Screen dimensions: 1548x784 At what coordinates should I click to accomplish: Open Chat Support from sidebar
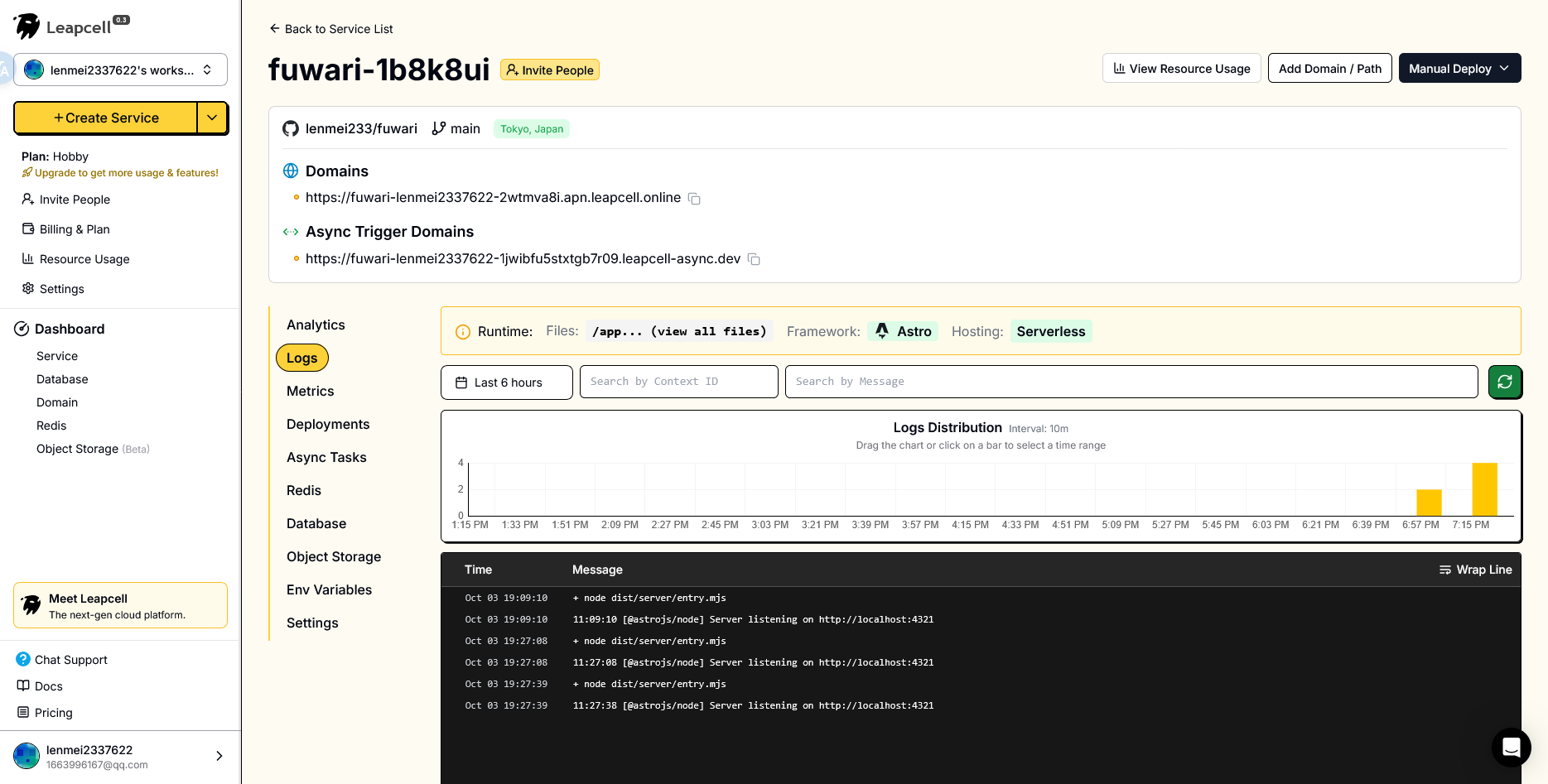(x=70, y=660)
